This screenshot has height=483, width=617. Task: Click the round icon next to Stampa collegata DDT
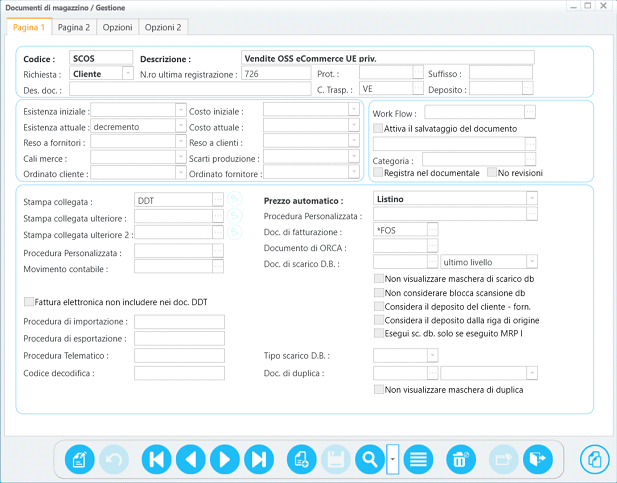[x=235, y=200]
